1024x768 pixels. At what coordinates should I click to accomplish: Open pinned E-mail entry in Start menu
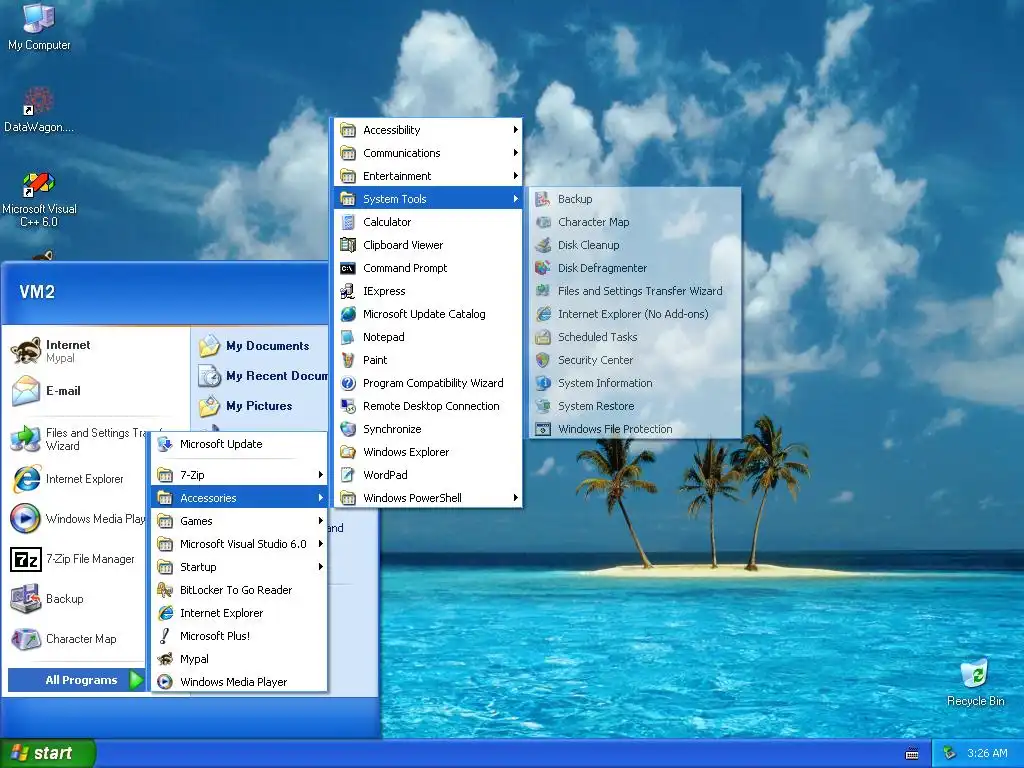(97, 391)
